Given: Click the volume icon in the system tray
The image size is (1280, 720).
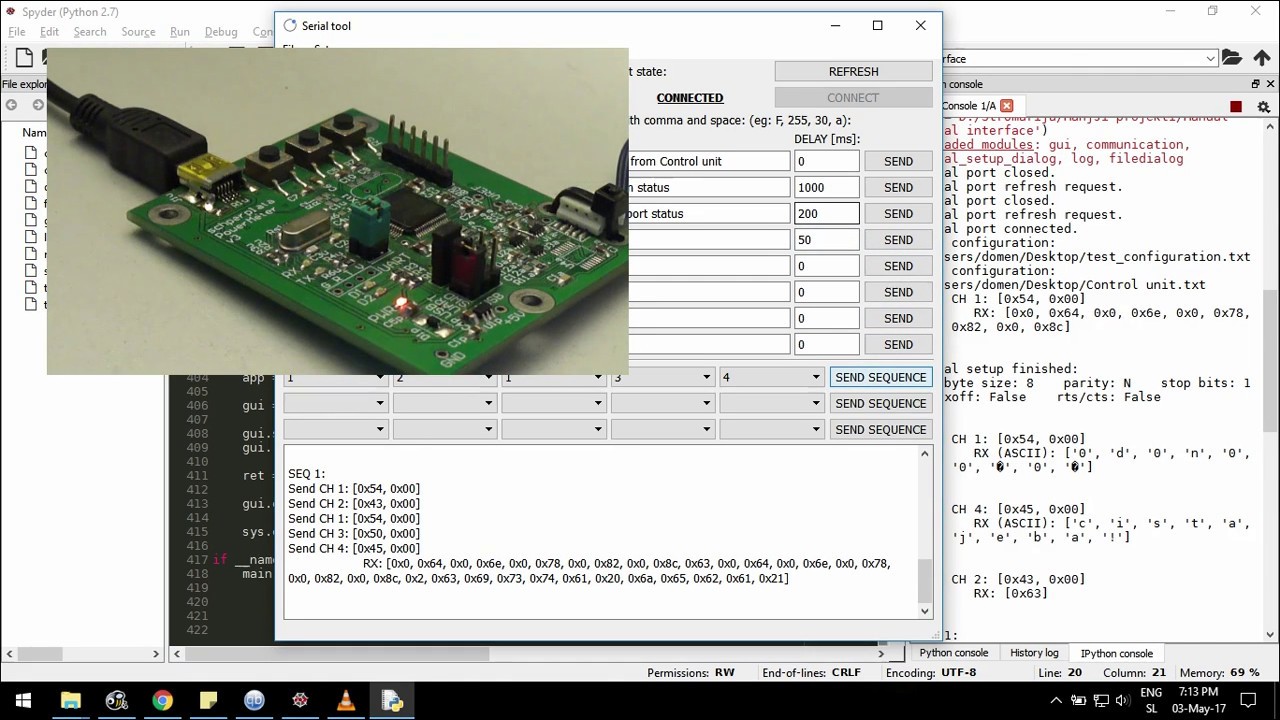Looking at the screenshot, I should (x=1121, y=701).
